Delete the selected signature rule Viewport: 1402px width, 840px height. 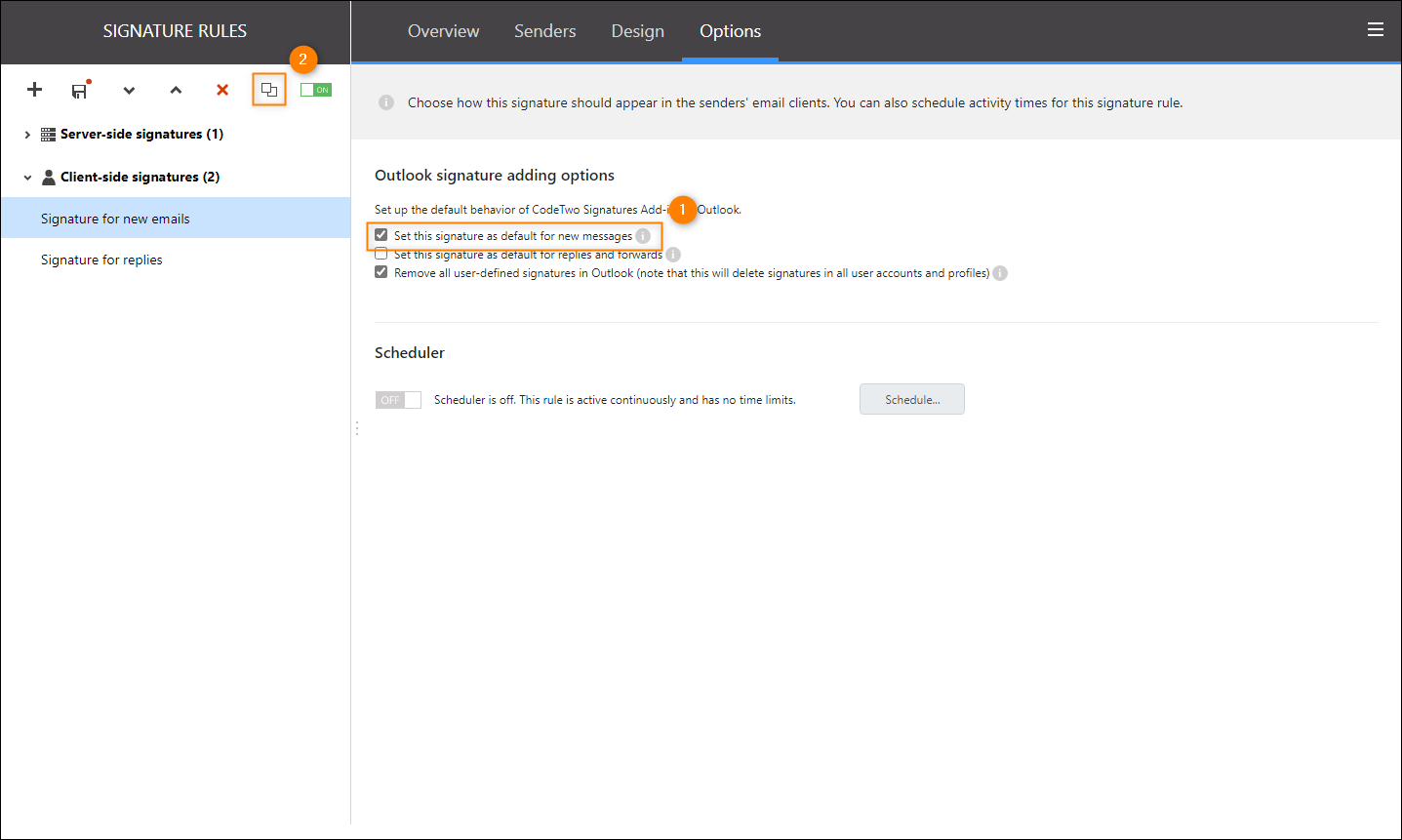point(221,90)
